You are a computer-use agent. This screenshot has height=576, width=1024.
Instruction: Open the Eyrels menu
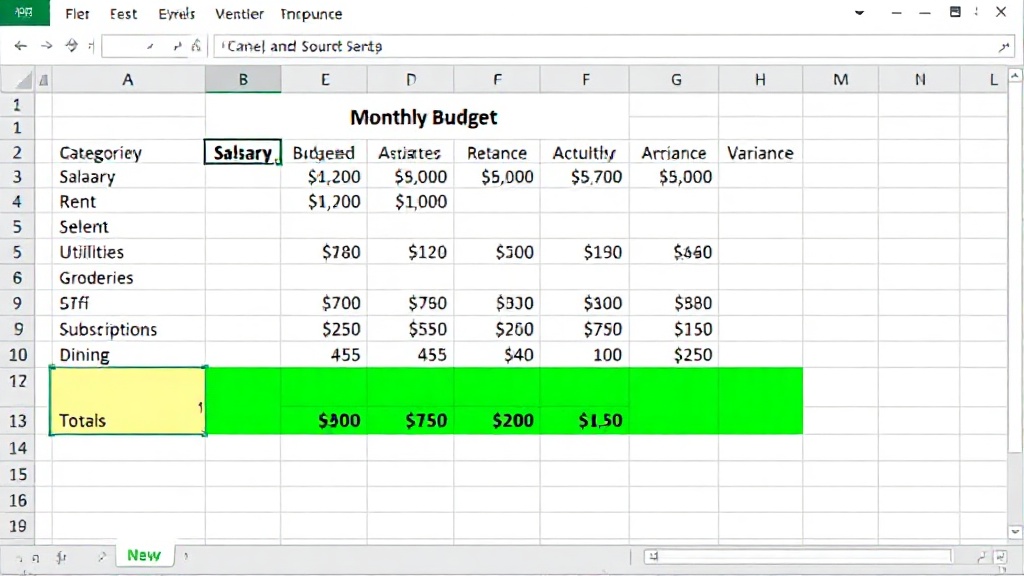[x=176, y=14]
